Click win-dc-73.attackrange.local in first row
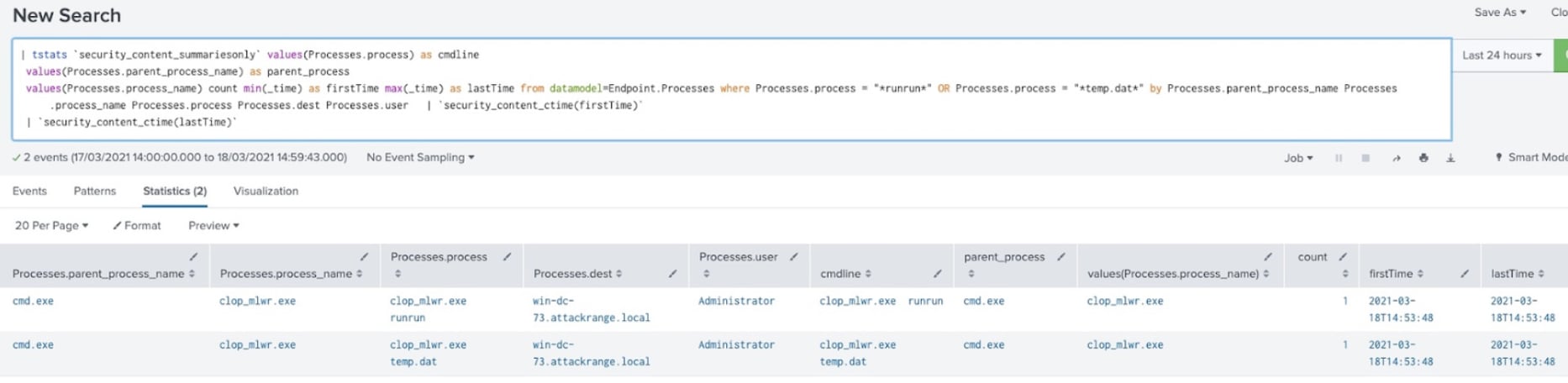The image size is (1568, 383). pos(591,309)
